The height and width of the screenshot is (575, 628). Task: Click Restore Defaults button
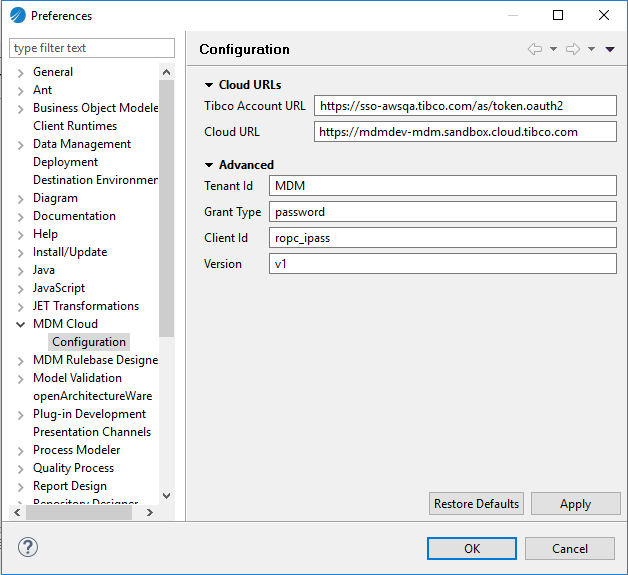pos(476,504)
